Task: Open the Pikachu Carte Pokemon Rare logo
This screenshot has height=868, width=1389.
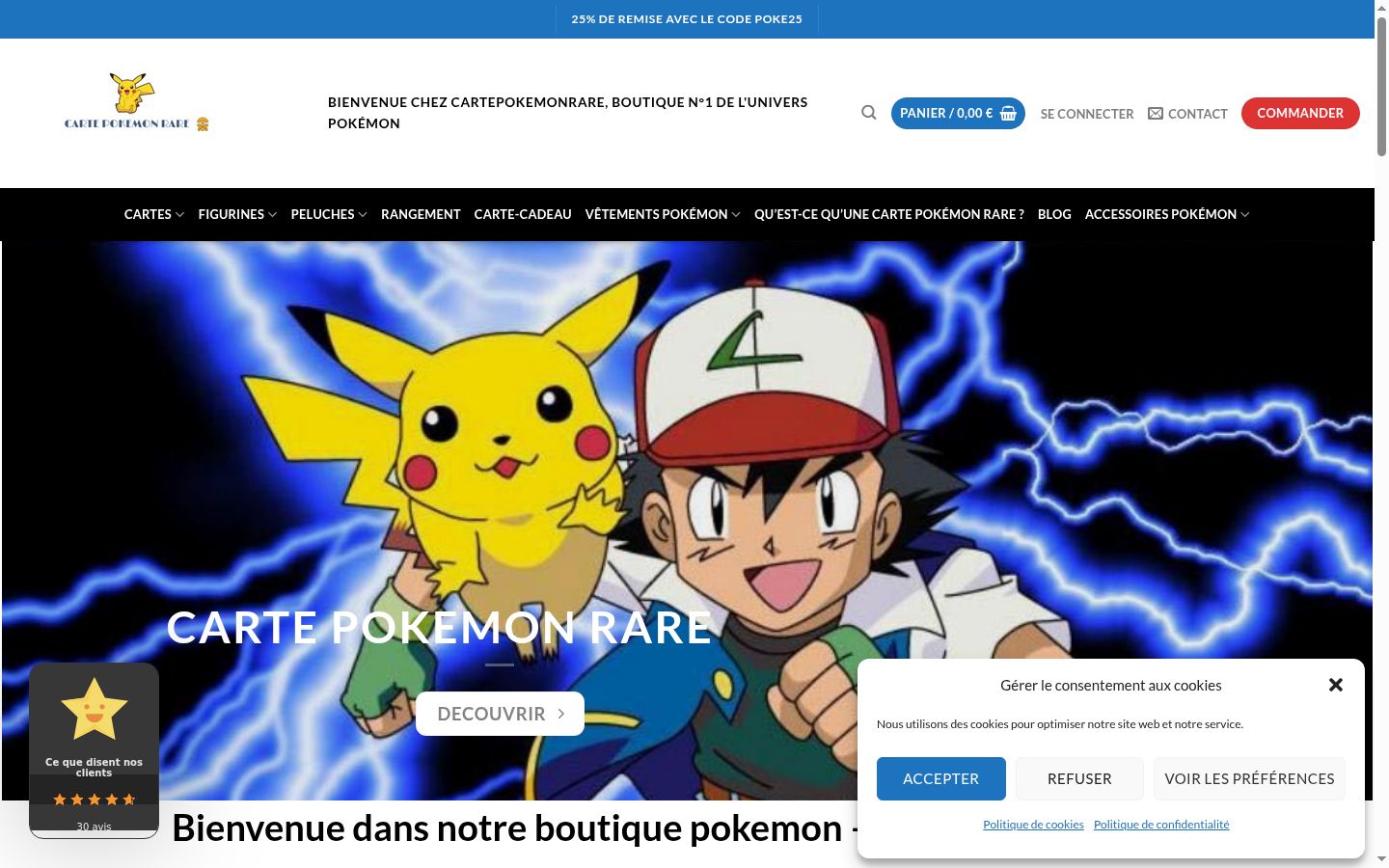Action: [x=137, y=101]
